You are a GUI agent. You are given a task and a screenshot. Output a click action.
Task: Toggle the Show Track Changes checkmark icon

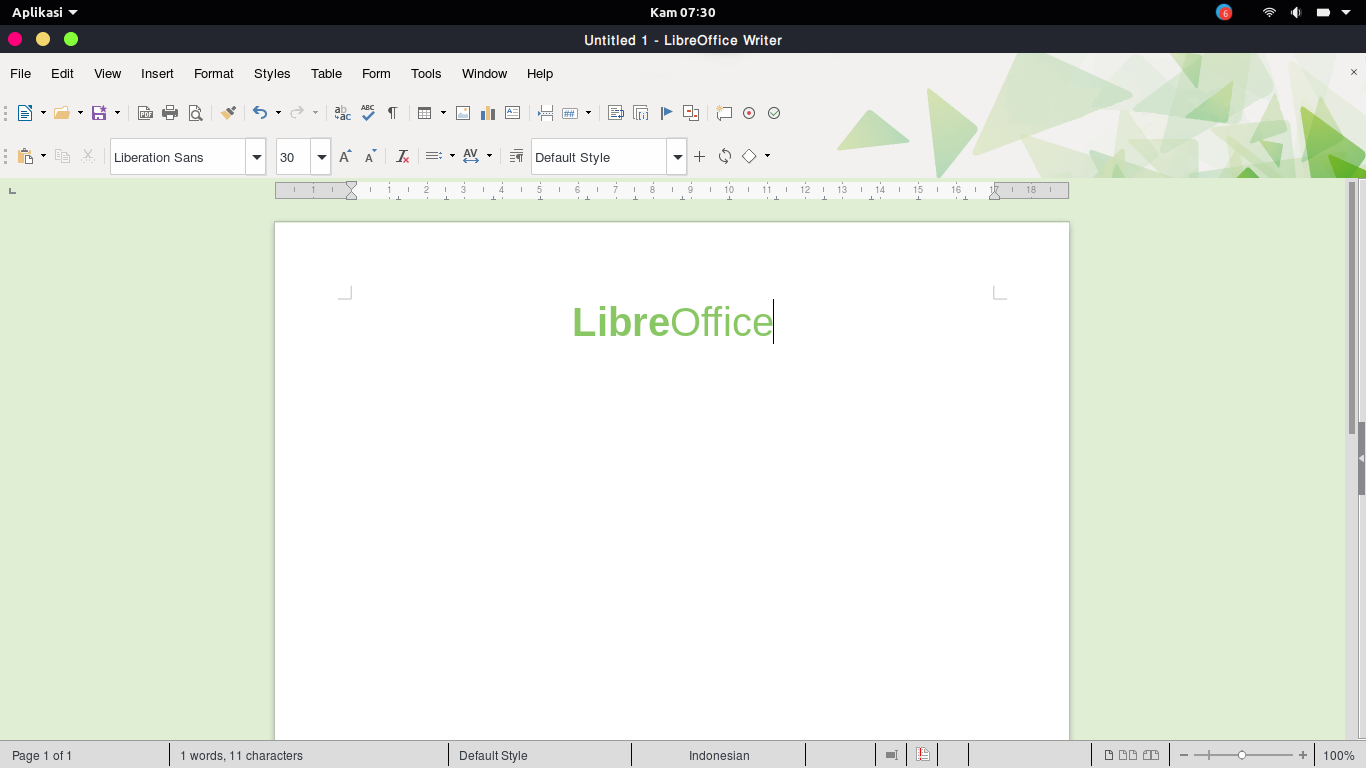[774, 113]
